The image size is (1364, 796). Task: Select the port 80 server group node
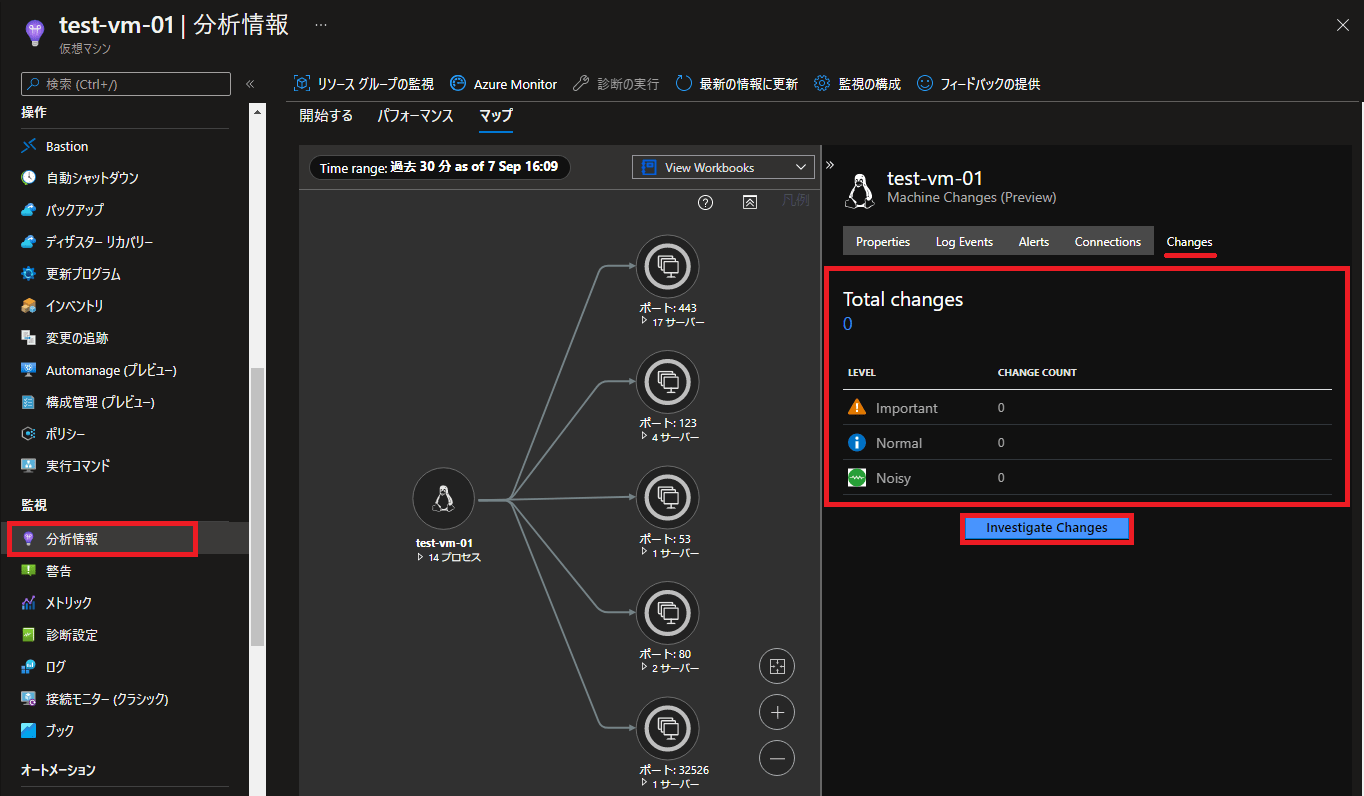[667, 613]
